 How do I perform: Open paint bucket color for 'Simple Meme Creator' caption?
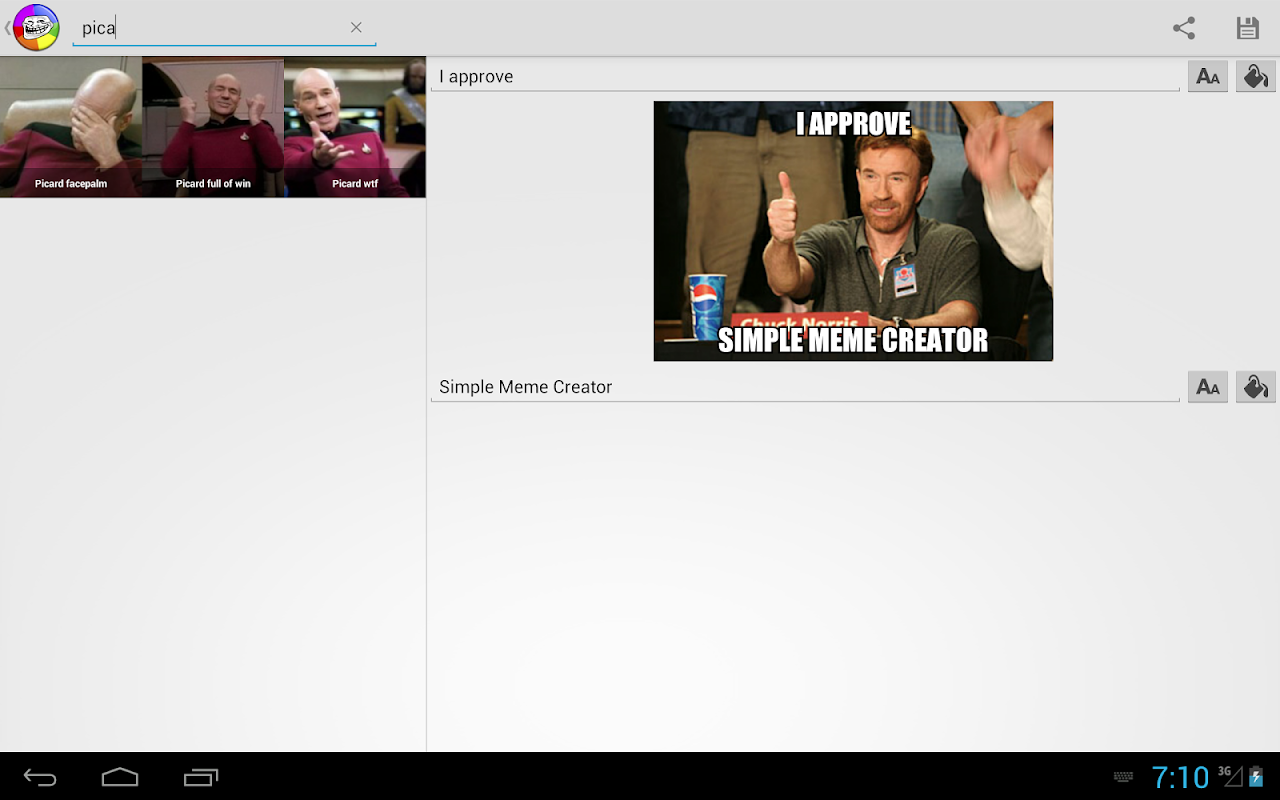[x=1256, y=387]
